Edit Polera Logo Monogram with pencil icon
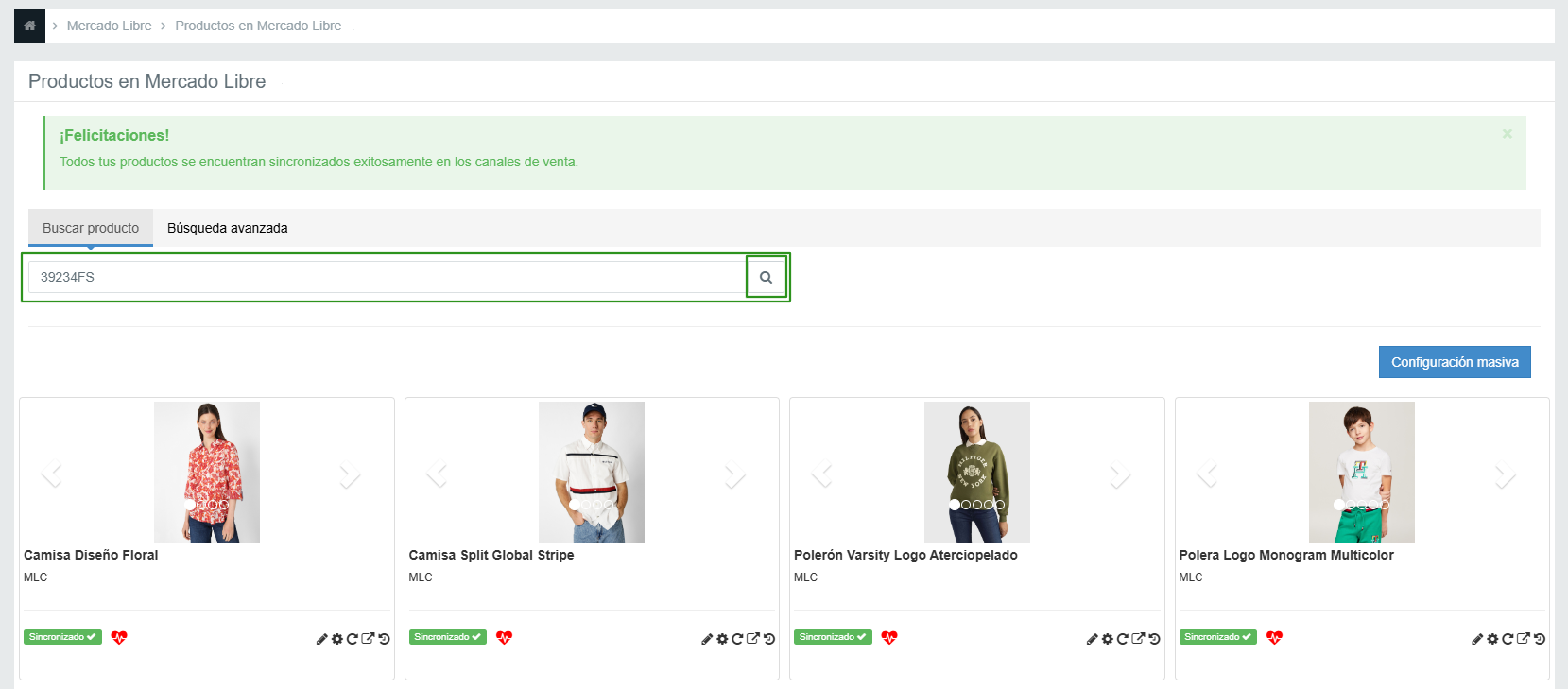The image size is (1568, 689). [1477, 639]
